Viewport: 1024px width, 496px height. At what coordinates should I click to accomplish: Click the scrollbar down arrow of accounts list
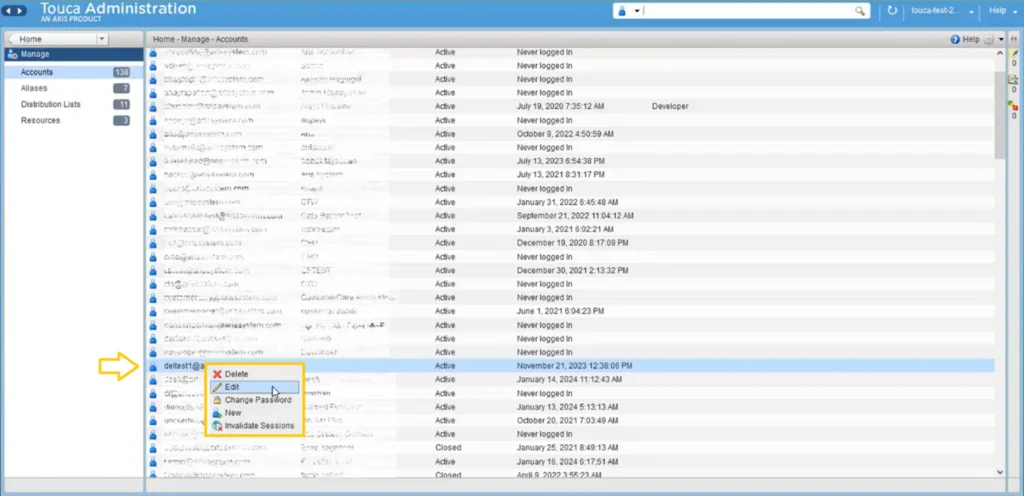click(x=999, y=471)
